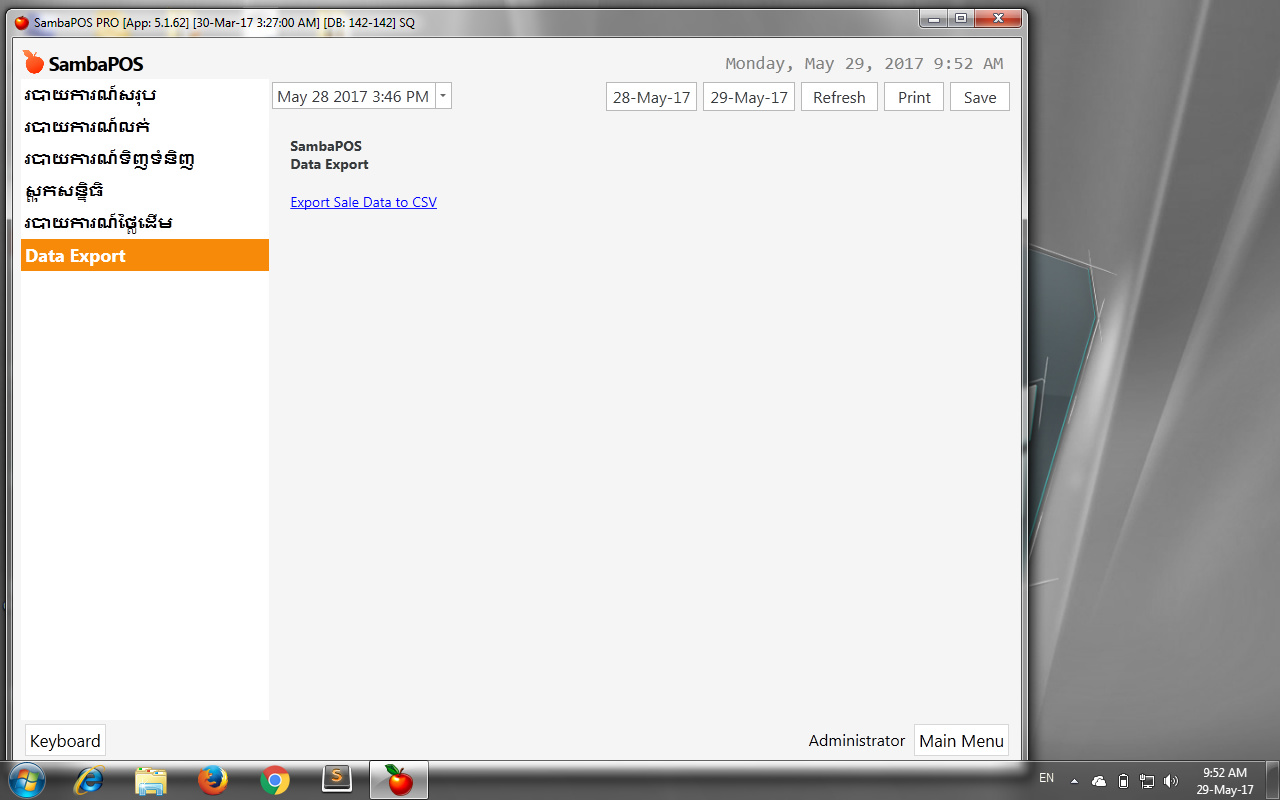Open Firefox from the taskbar

[x=213, y=779]
